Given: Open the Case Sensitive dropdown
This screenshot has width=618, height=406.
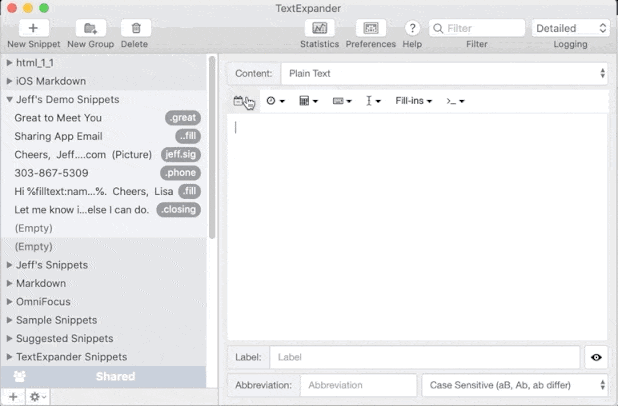Looking at the screenshot, I should (515, 385).
